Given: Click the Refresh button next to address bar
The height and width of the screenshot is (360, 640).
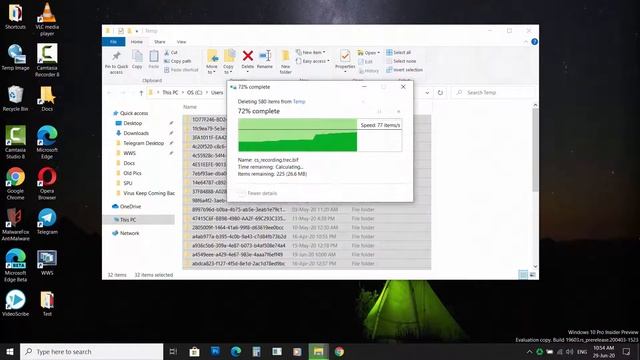Looking at the screenshot, I should (440, 93).
